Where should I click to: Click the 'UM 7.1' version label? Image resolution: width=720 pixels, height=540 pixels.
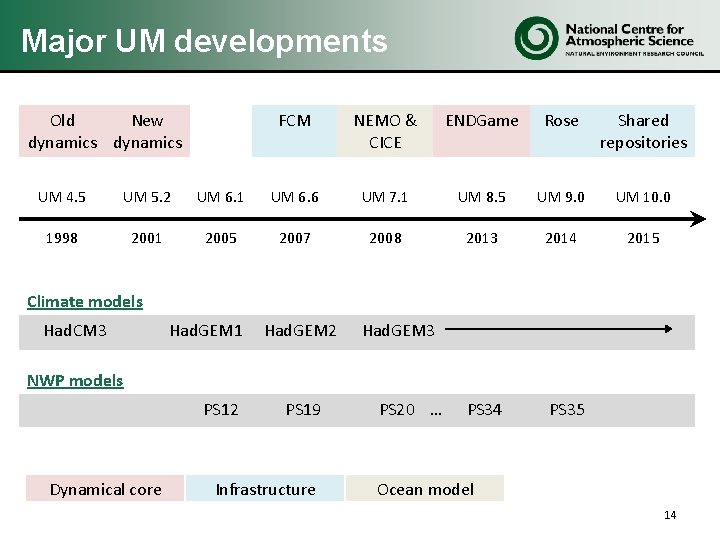coord(384,197)
